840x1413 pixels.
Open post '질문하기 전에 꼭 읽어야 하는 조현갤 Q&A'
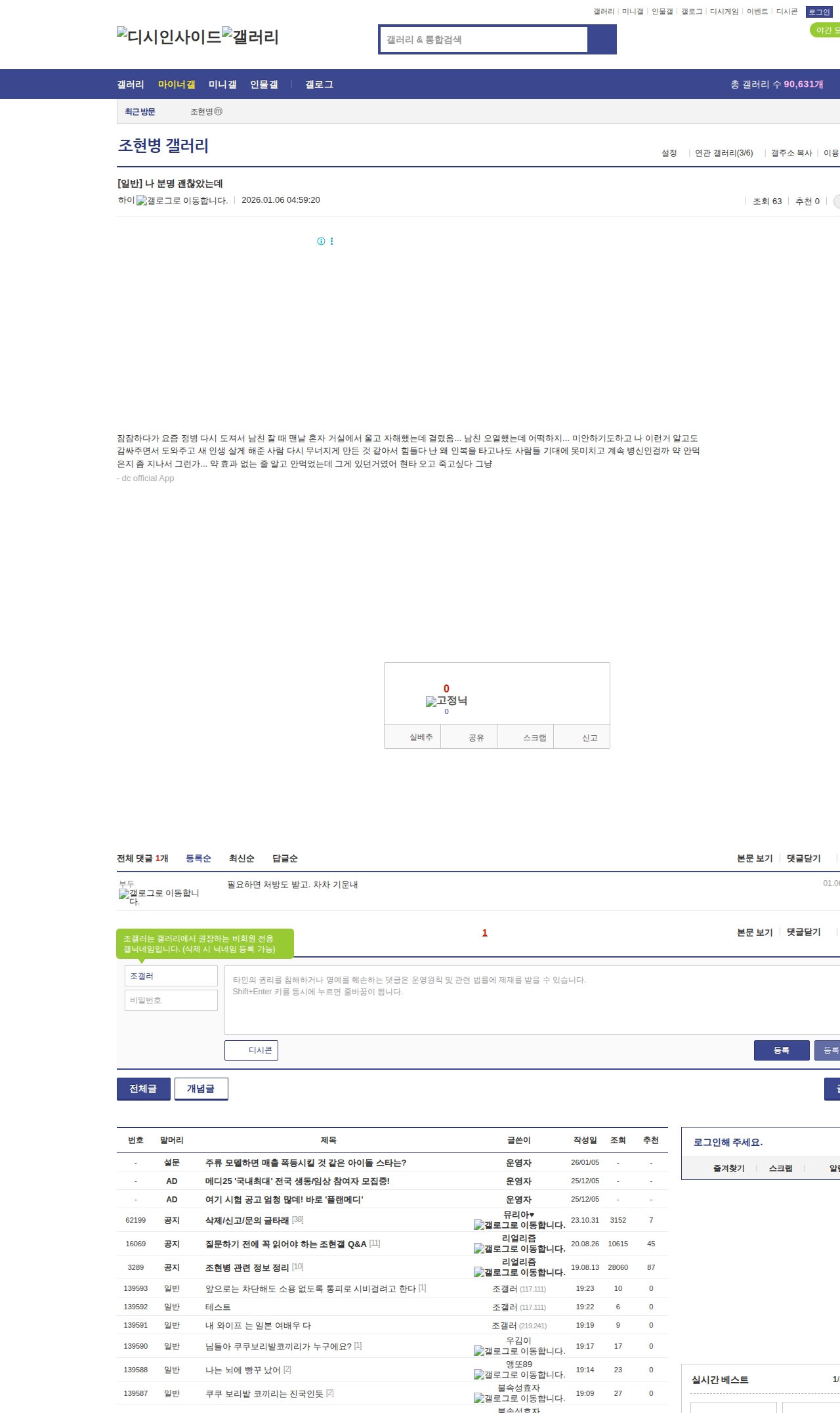285,1244
